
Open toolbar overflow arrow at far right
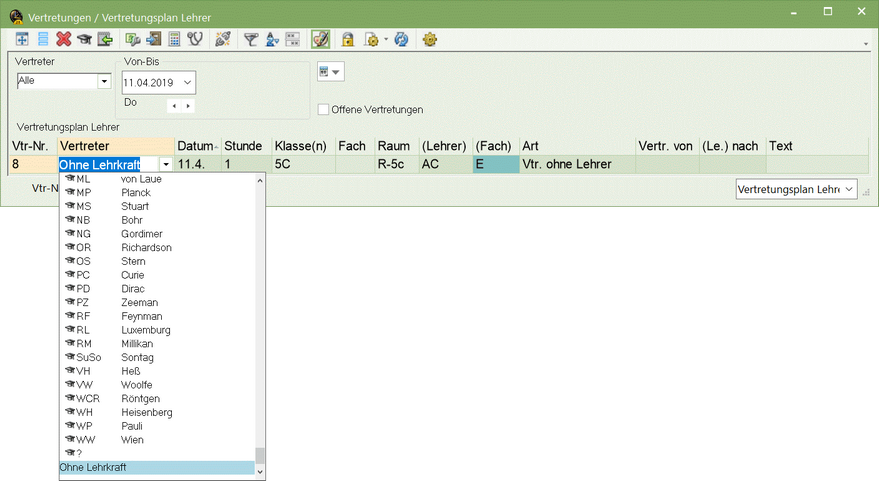pyautogui.click(x=866, y=44)
